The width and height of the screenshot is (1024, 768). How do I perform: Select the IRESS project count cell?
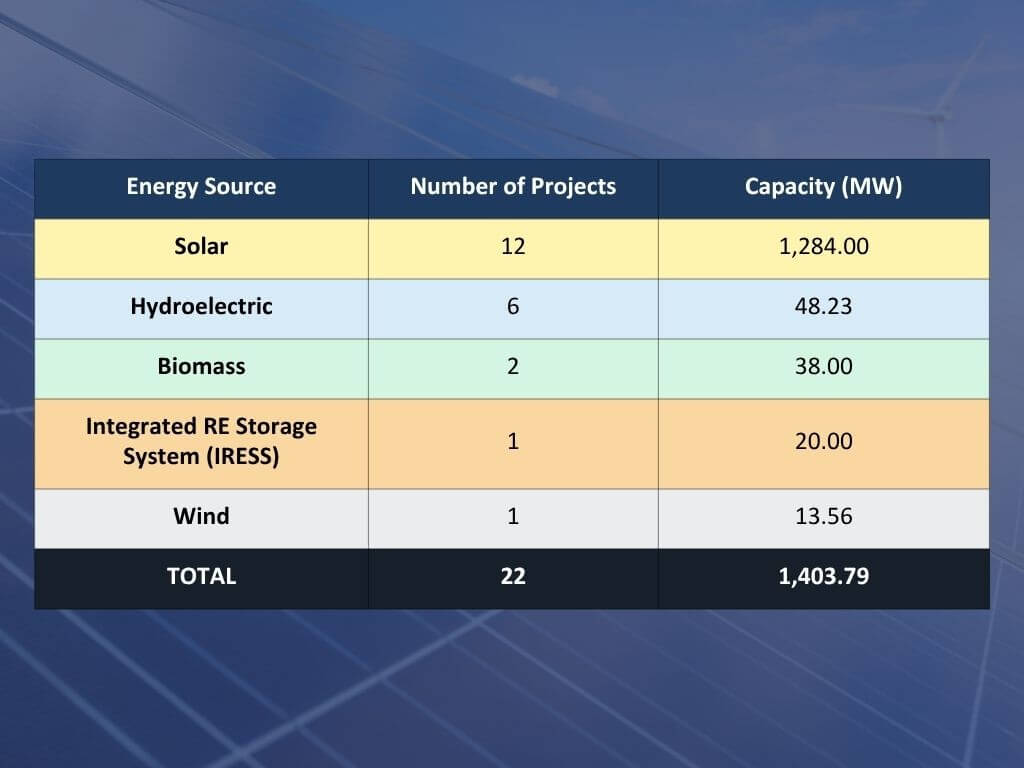pos(513,441)
